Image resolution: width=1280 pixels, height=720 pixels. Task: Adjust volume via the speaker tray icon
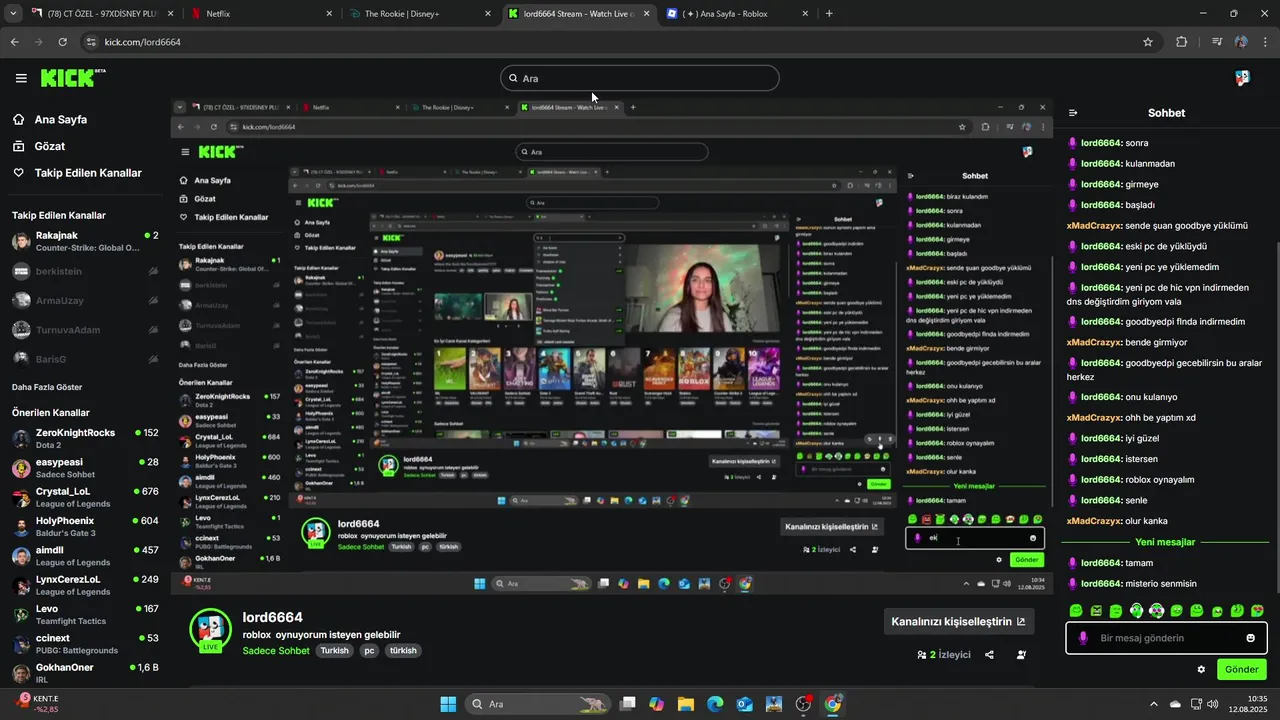[x=1213, y=704]
